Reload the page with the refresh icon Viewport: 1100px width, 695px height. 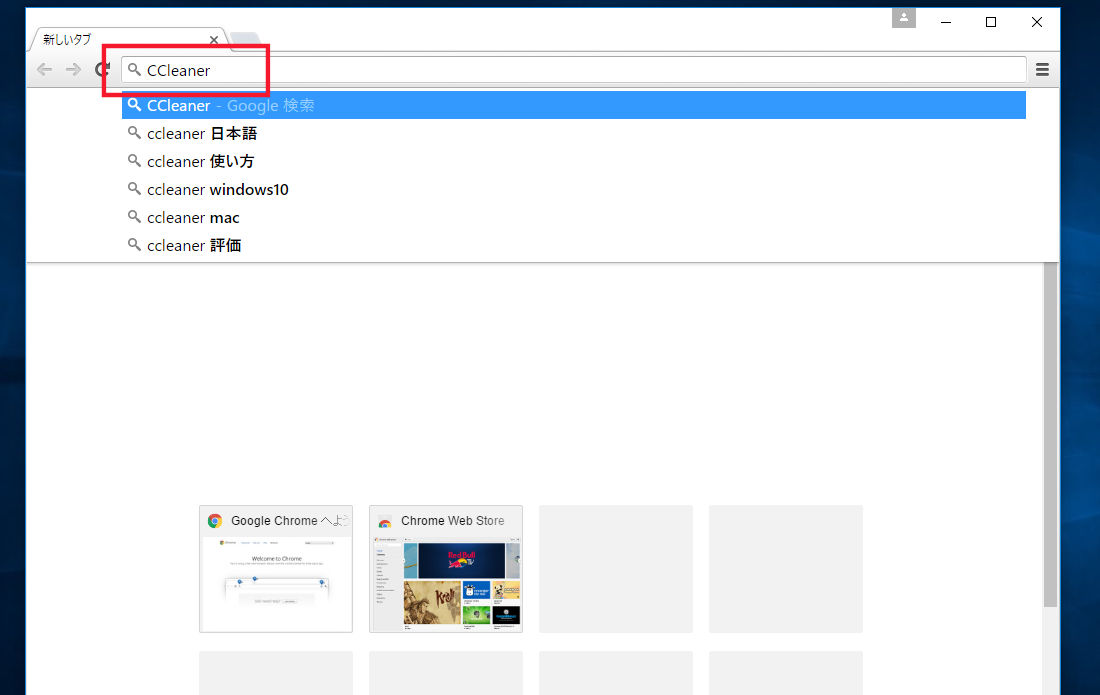pos(102,69)
